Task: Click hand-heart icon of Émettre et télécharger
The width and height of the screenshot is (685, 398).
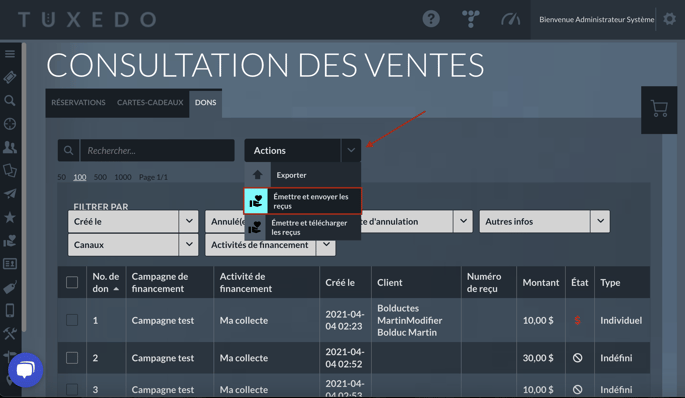Action: click(255, 228)
